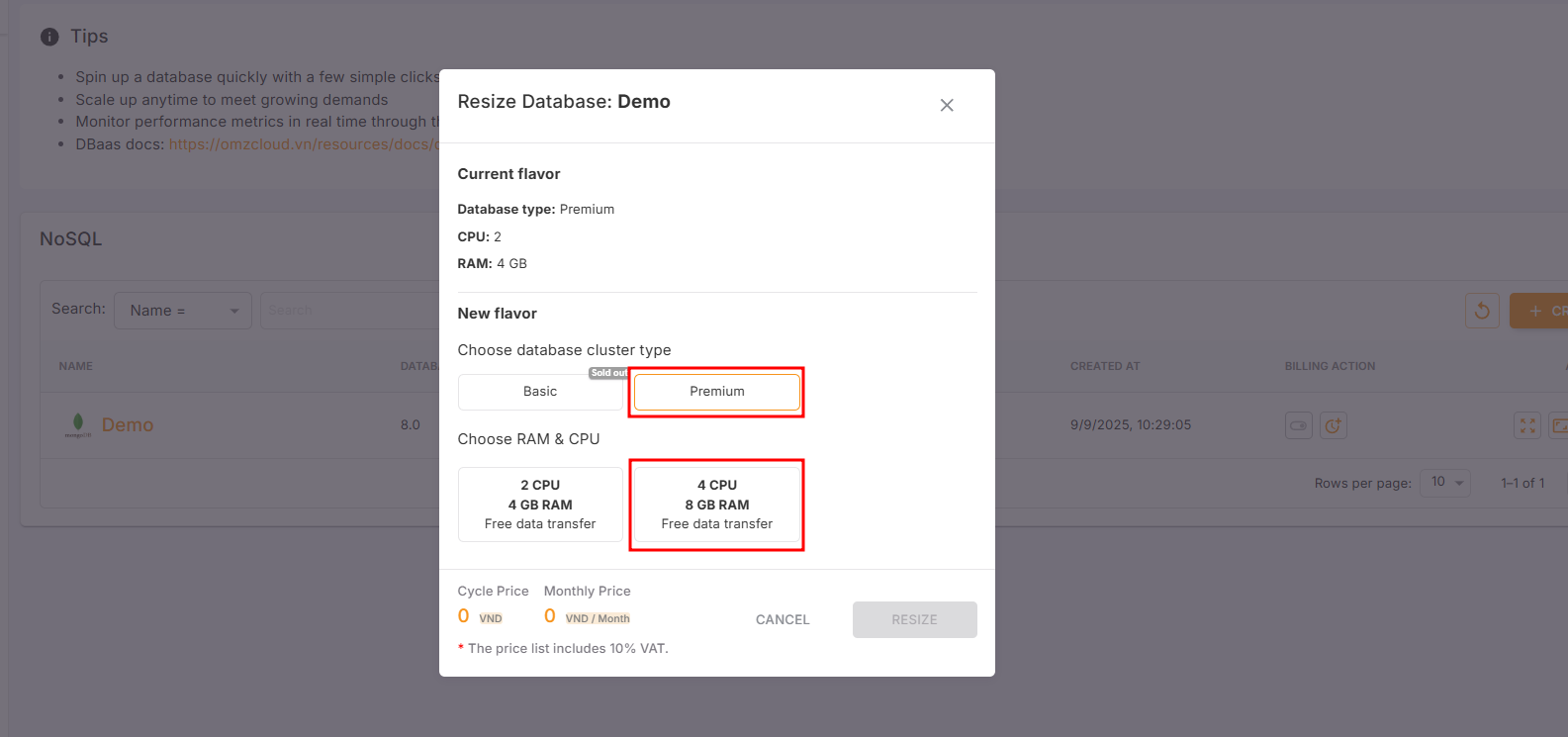The height and width of the screenshot is (737, 1568).
Task: Close the Resize Database dialog with X
Action: 947,105
